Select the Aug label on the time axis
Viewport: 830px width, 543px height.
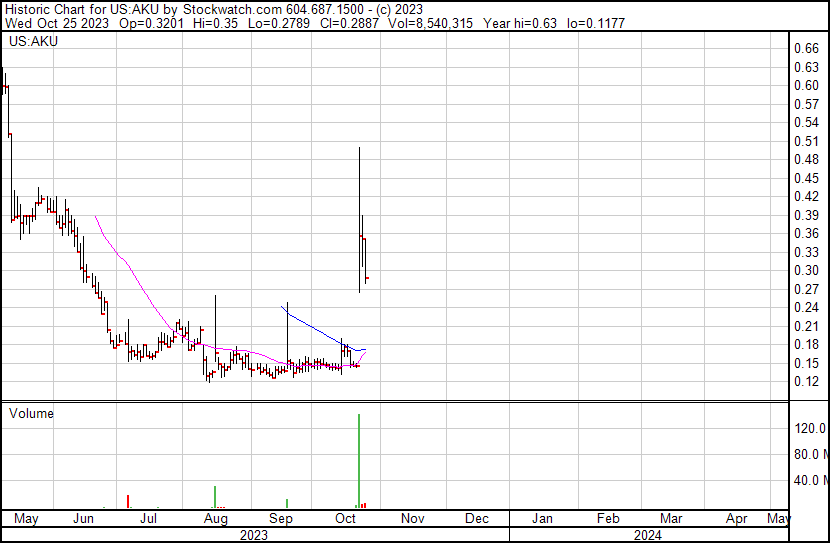pos(215,520)
